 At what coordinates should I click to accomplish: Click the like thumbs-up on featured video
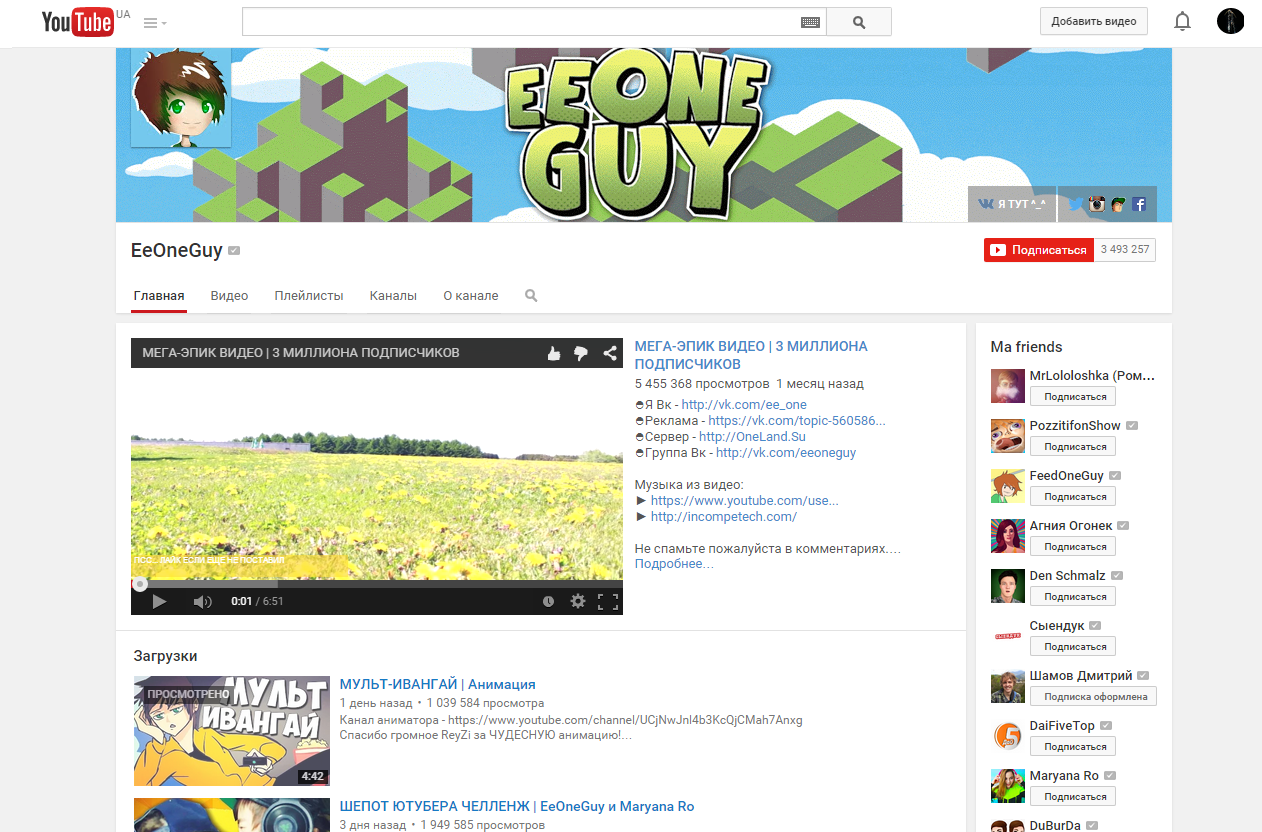click(x=553, y=353)
